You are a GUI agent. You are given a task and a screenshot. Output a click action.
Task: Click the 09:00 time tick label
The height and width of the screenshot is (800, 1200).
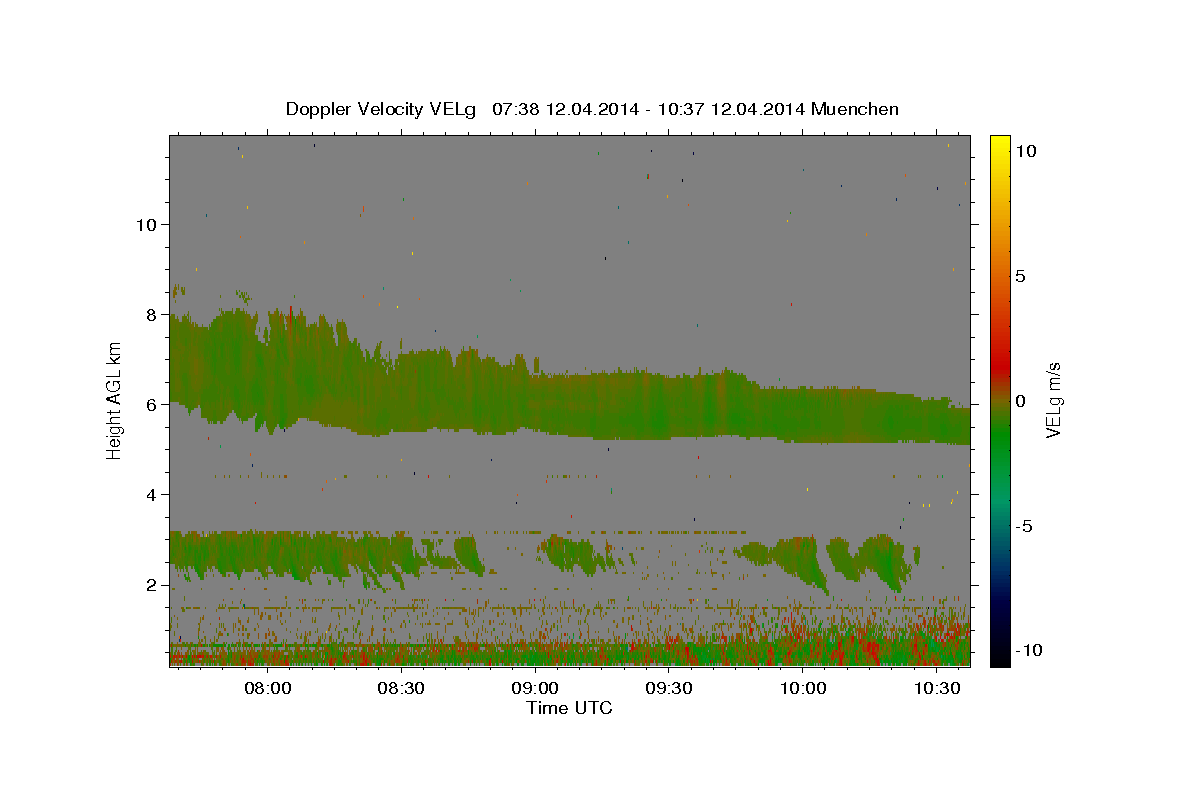click(535, 688)
